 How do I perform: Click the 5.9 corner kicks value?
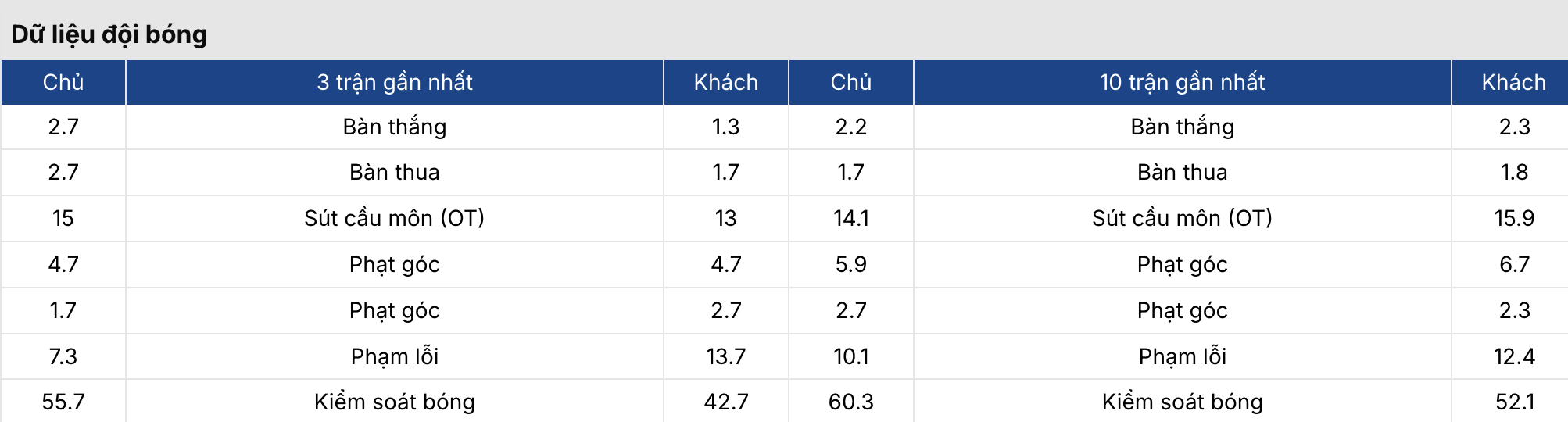pos(851,264)
